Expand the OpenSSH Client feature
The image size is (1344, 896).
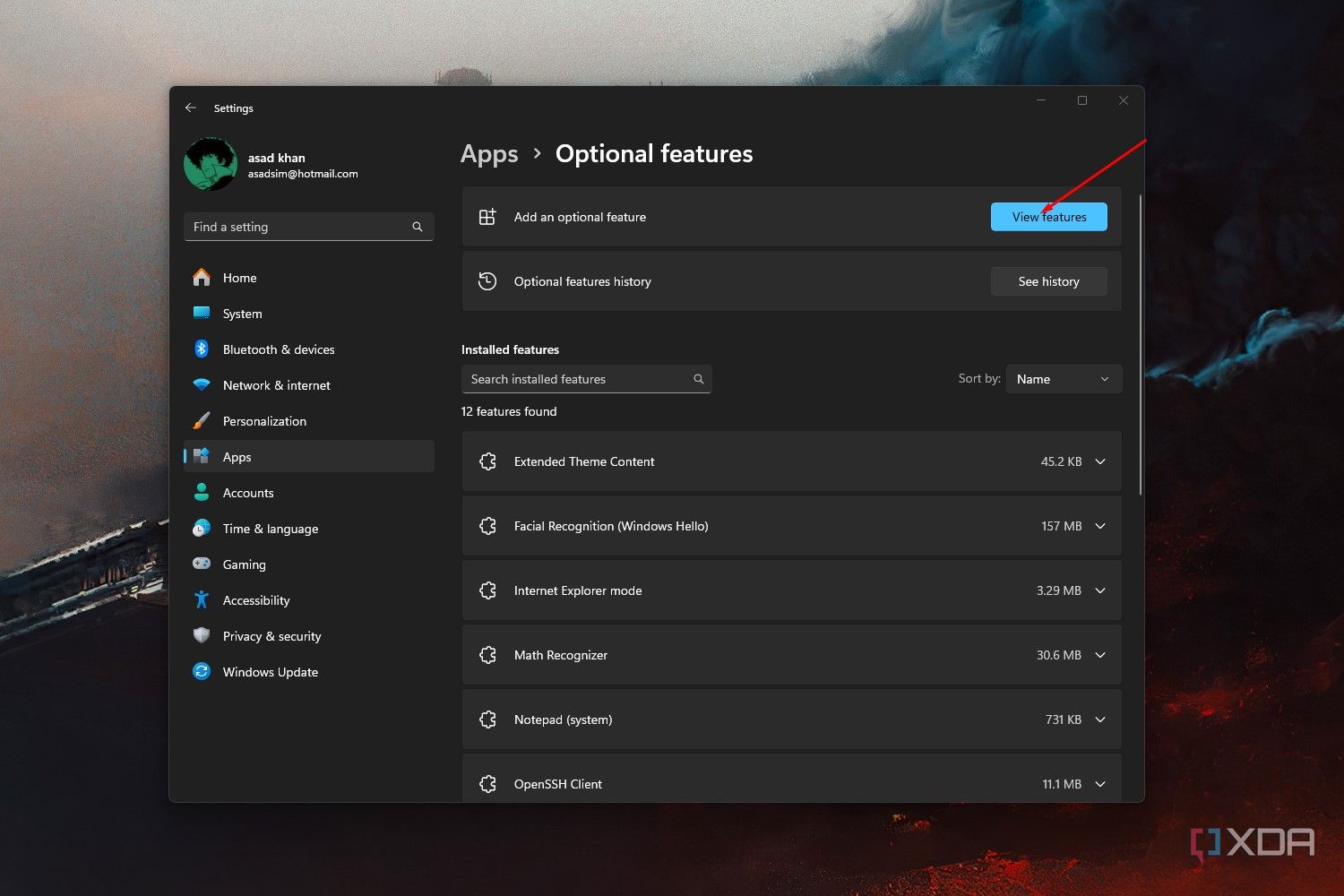click(1100, 784)
